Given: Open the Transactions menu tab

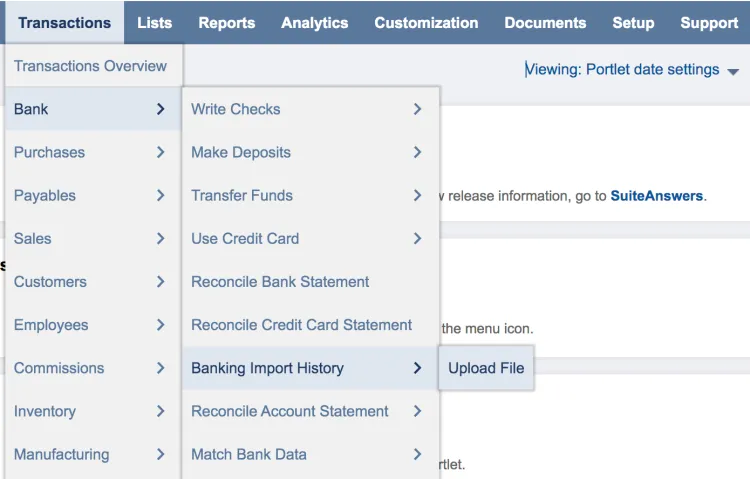Looking at the screenshot, I should click(x=65, y=22).
